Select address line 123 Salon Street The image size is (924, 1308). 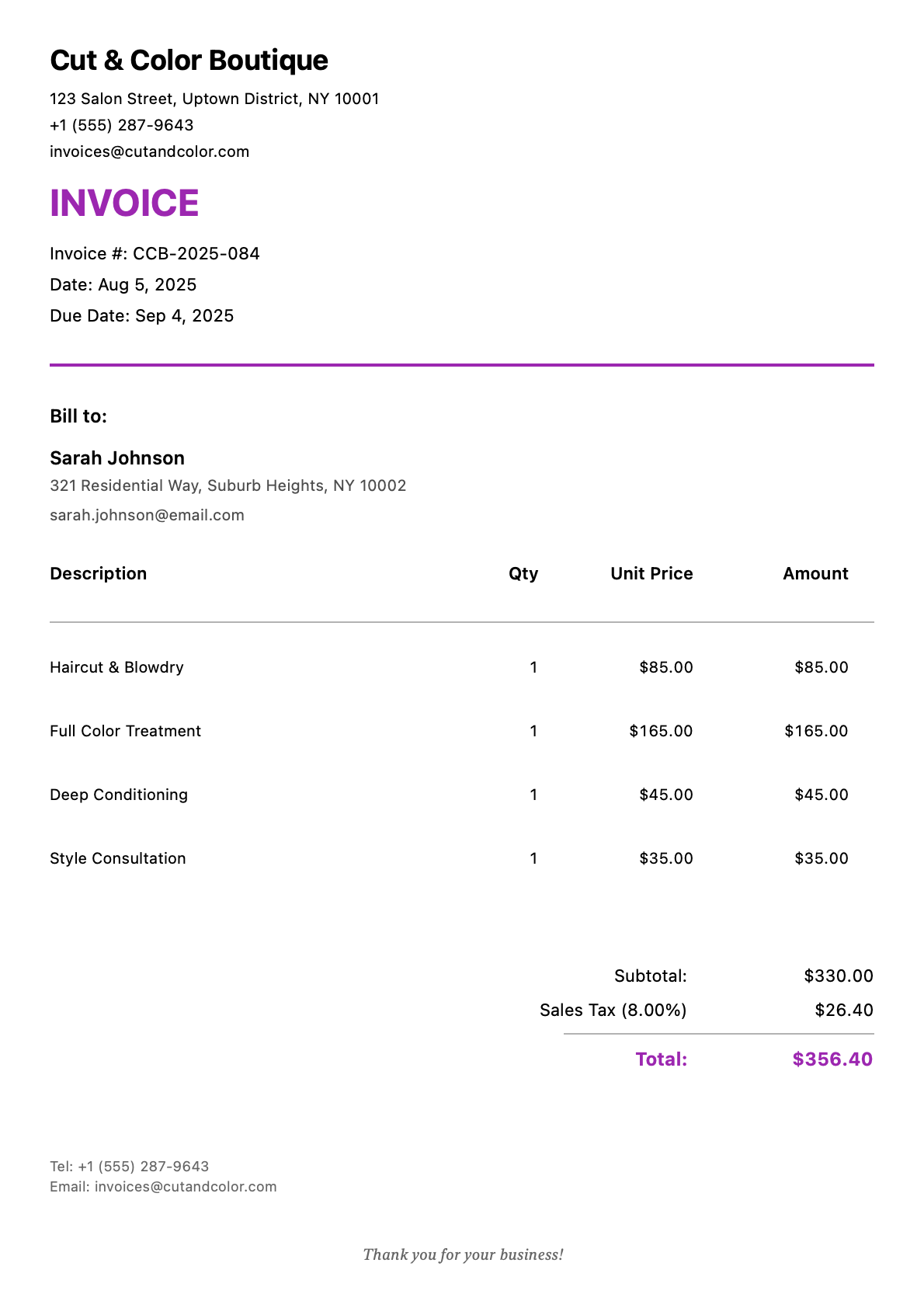(214, 99)
